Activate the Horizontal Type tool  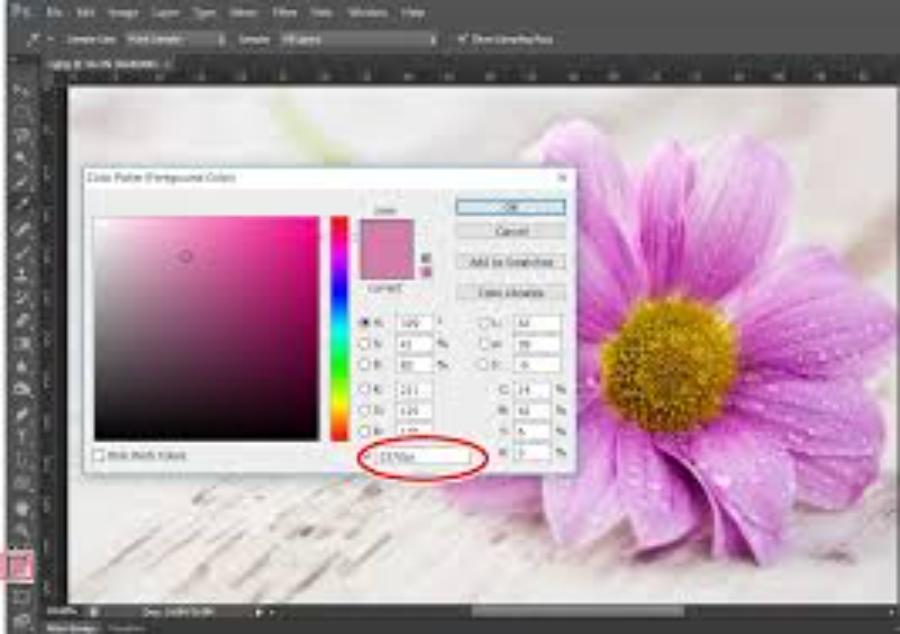coord(21,437)
